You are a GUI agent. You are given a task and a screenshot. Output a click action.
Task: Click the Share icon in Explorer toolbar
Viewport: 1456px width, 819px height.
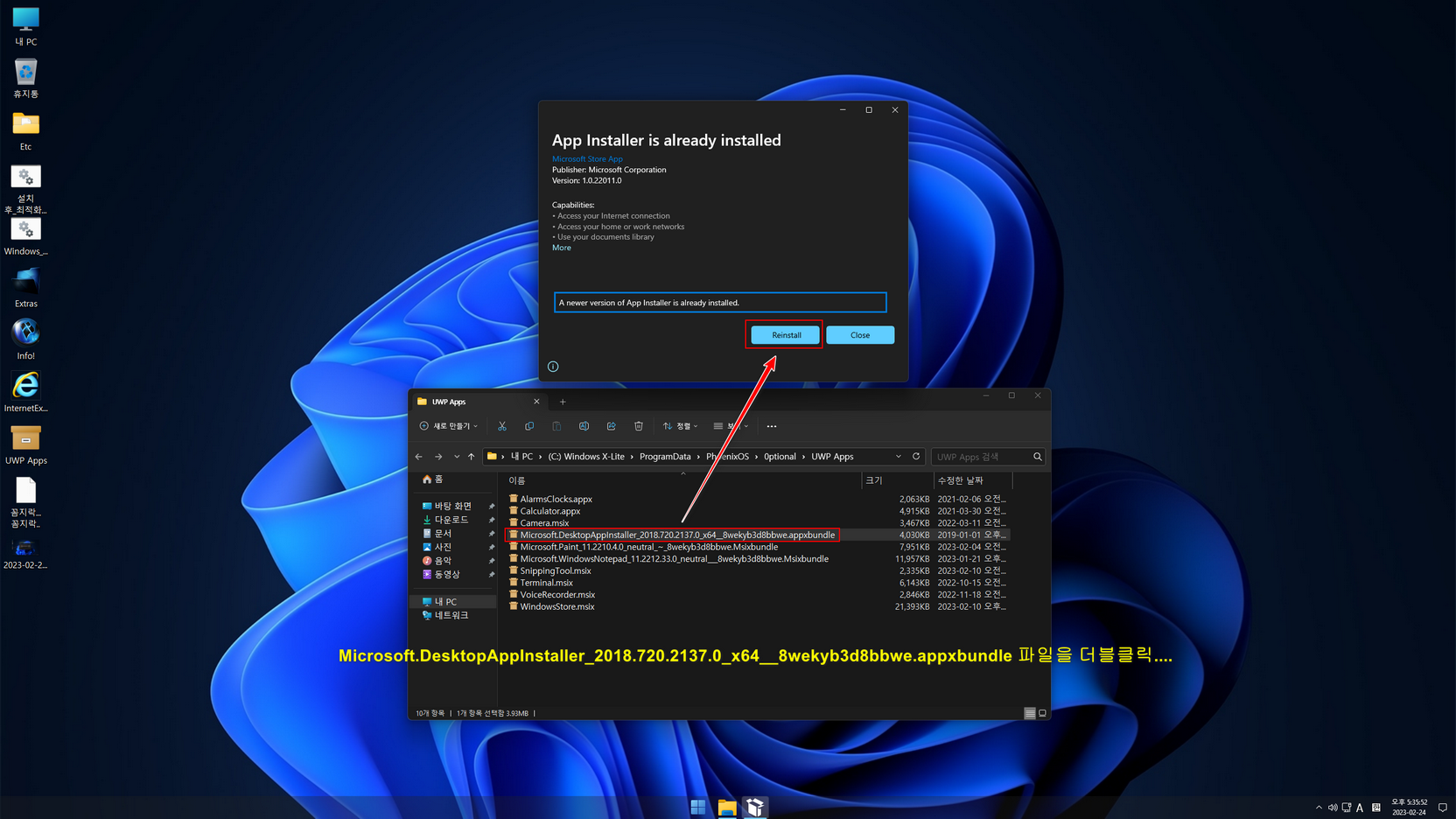point(611,426)
